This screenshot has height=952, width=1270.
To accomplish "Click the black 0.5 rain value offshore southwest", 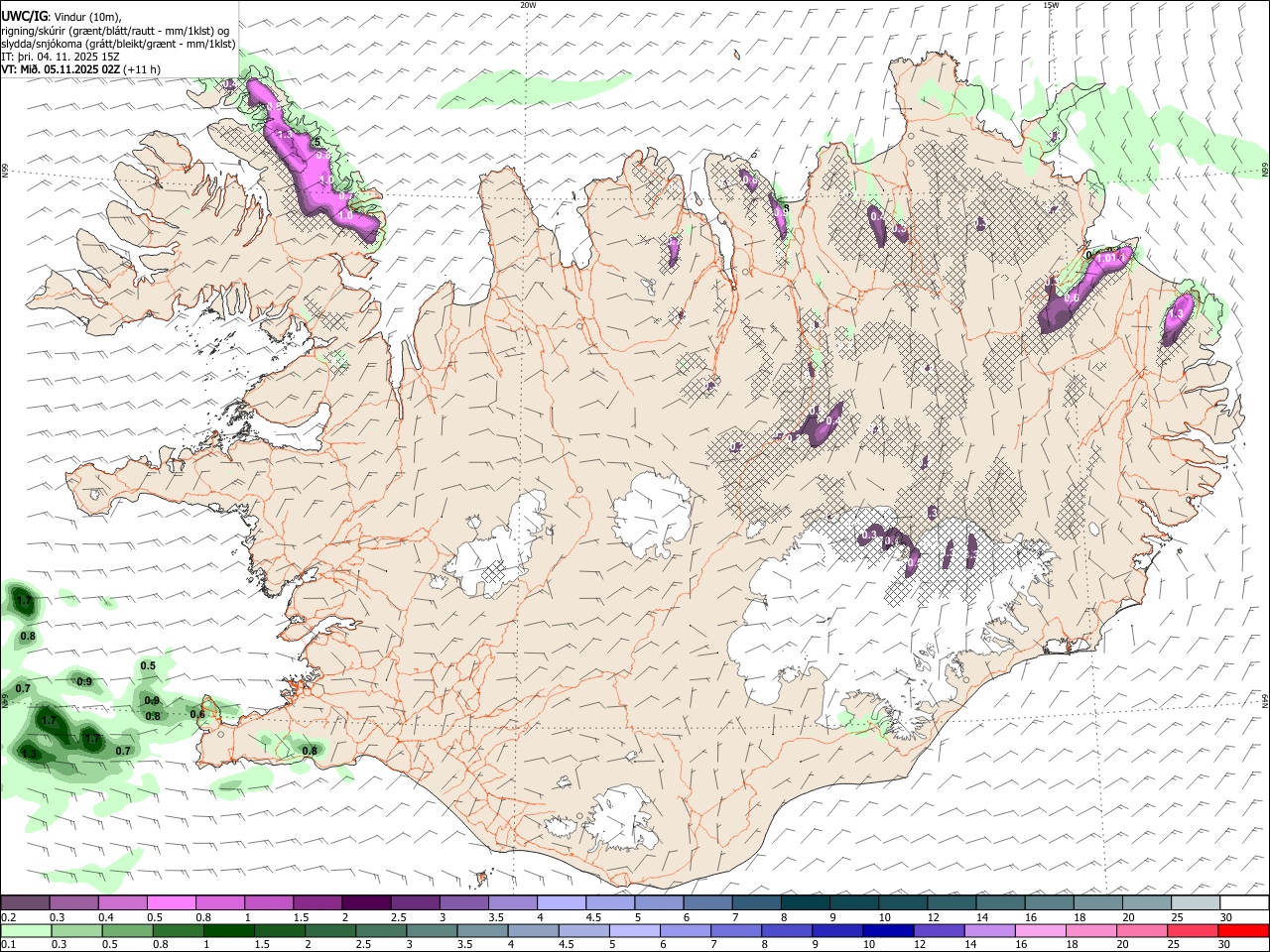I will (148, 665).
